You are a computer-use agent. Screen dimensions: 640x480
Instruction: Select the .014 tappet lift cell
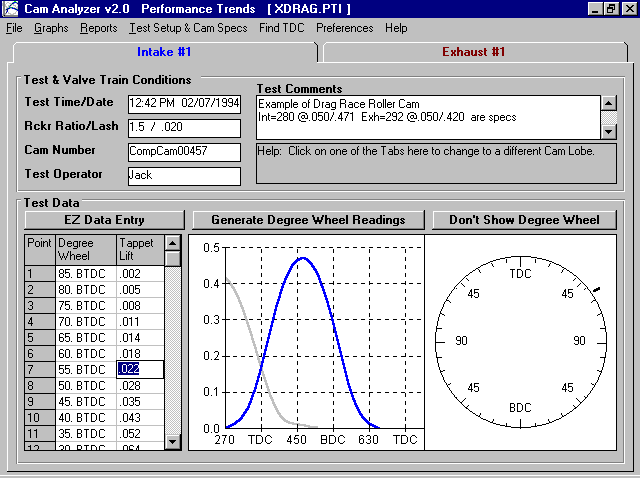pyautogui.click(x=140, y=338)
